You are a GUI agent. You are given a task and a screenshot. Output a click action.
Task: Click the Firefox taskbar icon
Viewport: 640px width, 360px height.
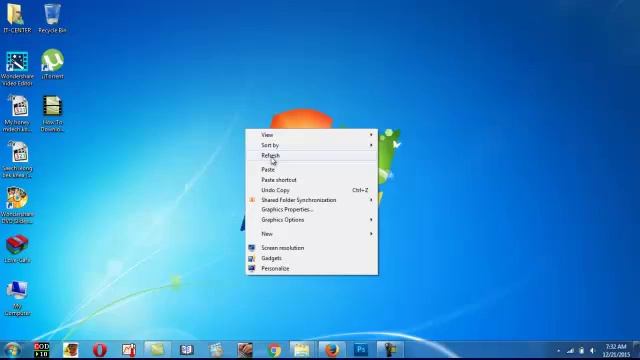coord(332,350)
